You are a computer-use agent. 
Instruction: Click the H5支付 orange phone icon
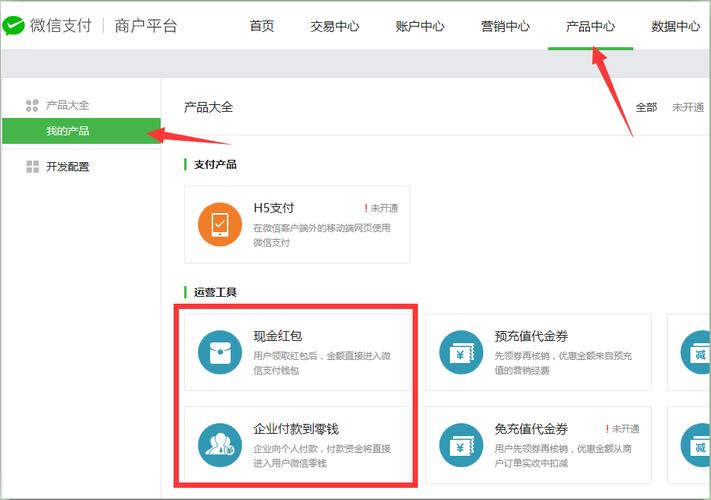[219, 225]
